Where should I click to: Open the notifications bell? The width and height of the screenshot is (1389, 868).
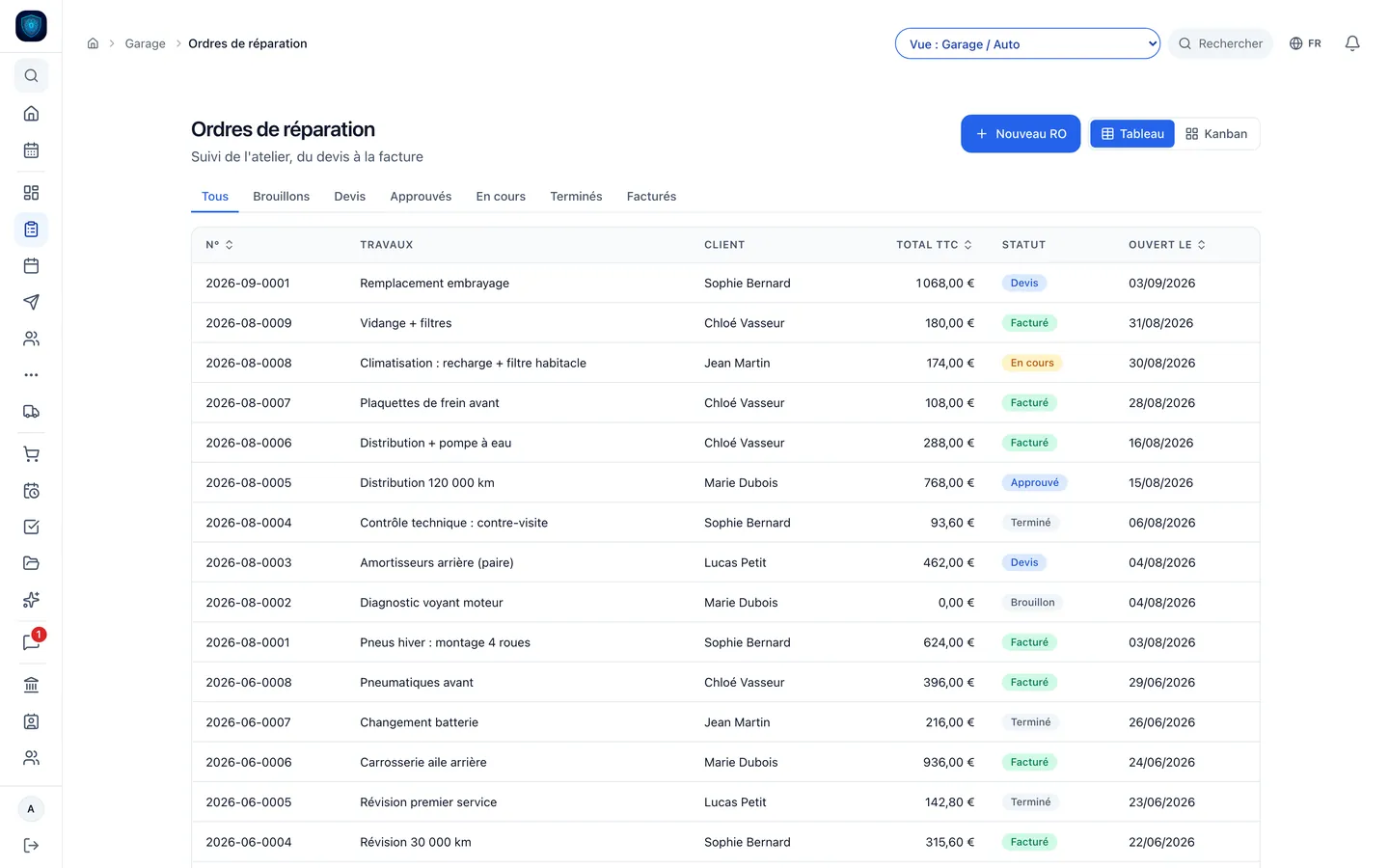[x=1352, y=43]
